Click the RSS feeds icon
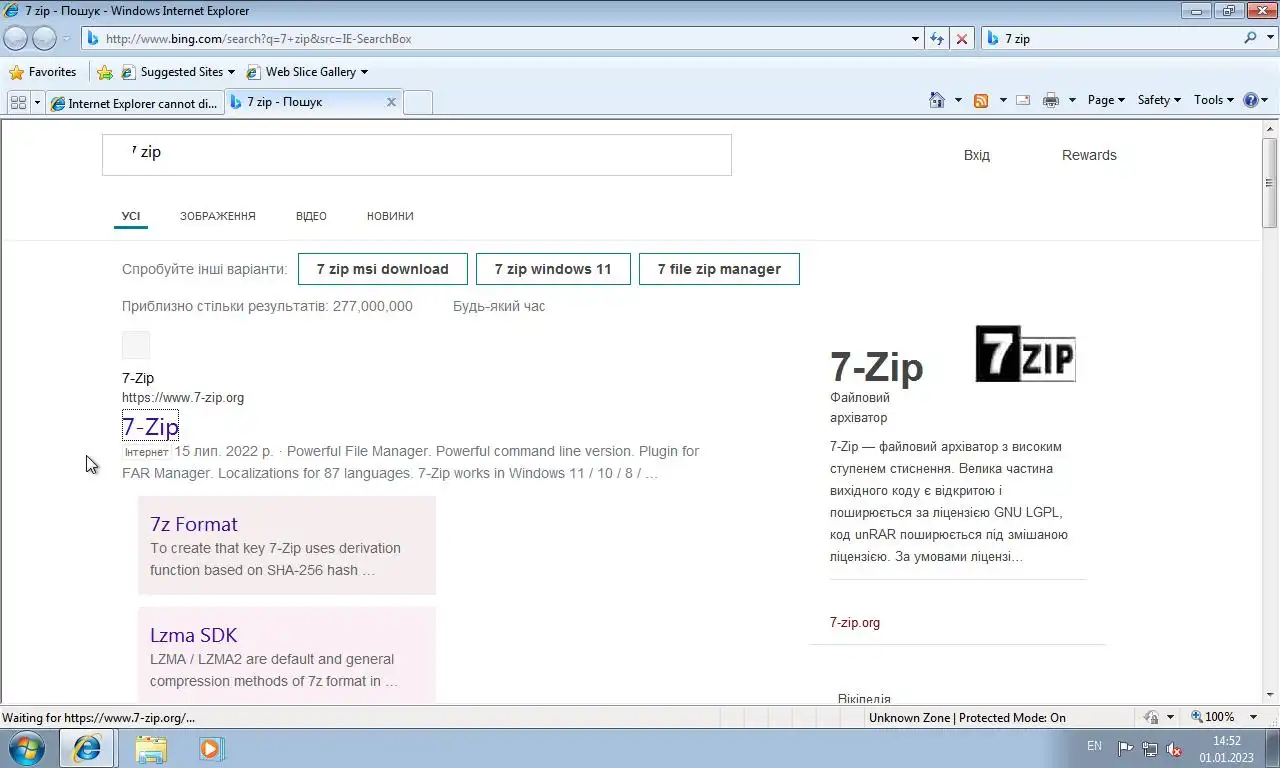Image resolution: width=1280 pixels, height=768 pixels. (x=981, y=100)
